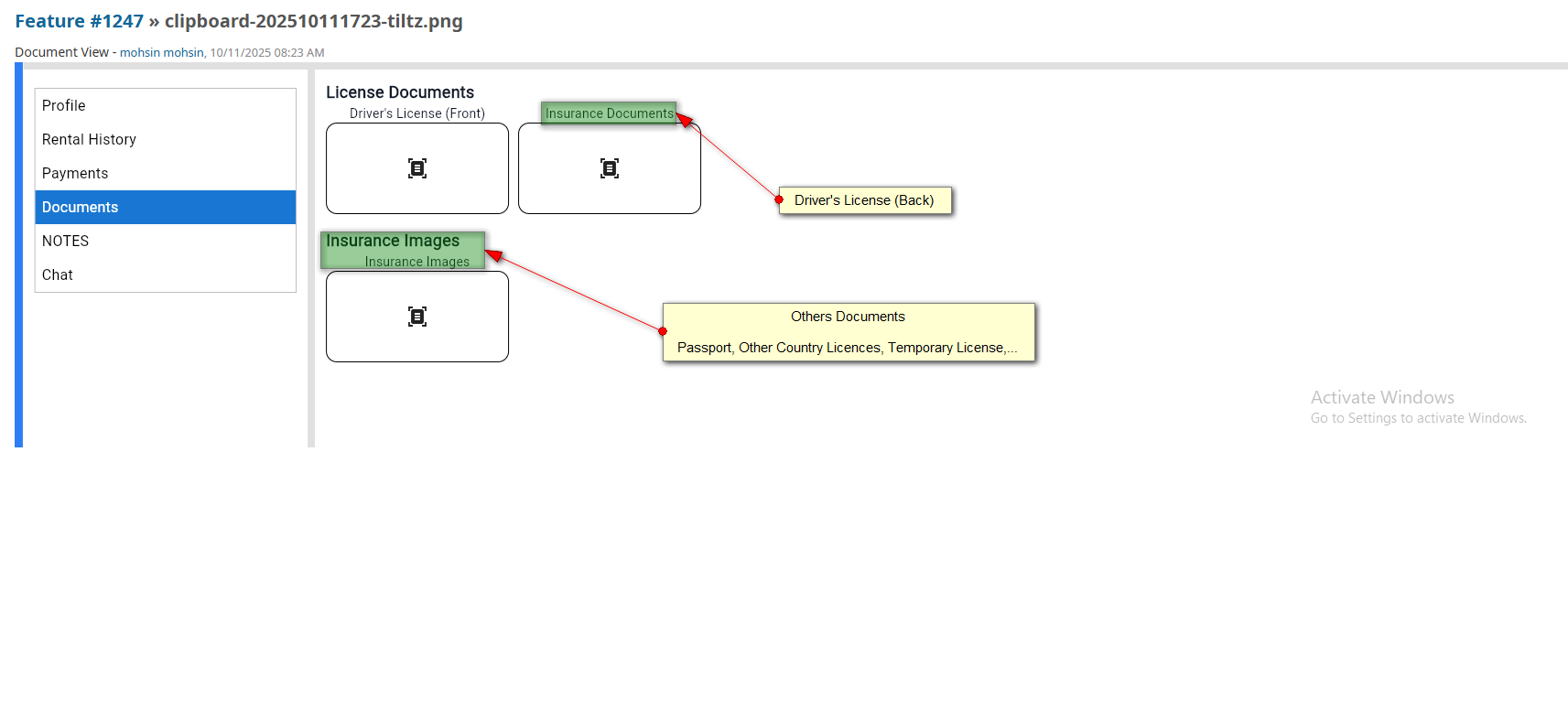
Task: Click the yellow Driver's License (Back) note
Action: click(864, 200)
